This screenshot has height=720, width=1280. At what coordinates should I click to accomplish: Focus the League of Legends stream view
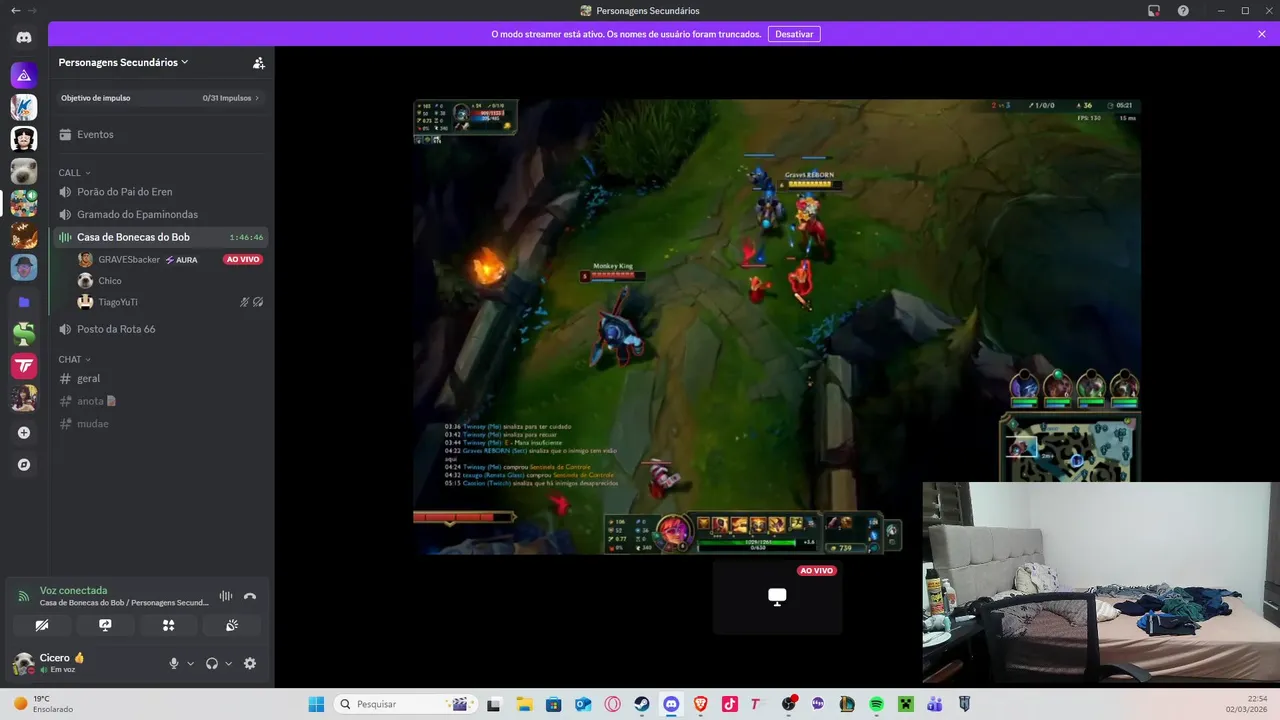click(777, 326)
